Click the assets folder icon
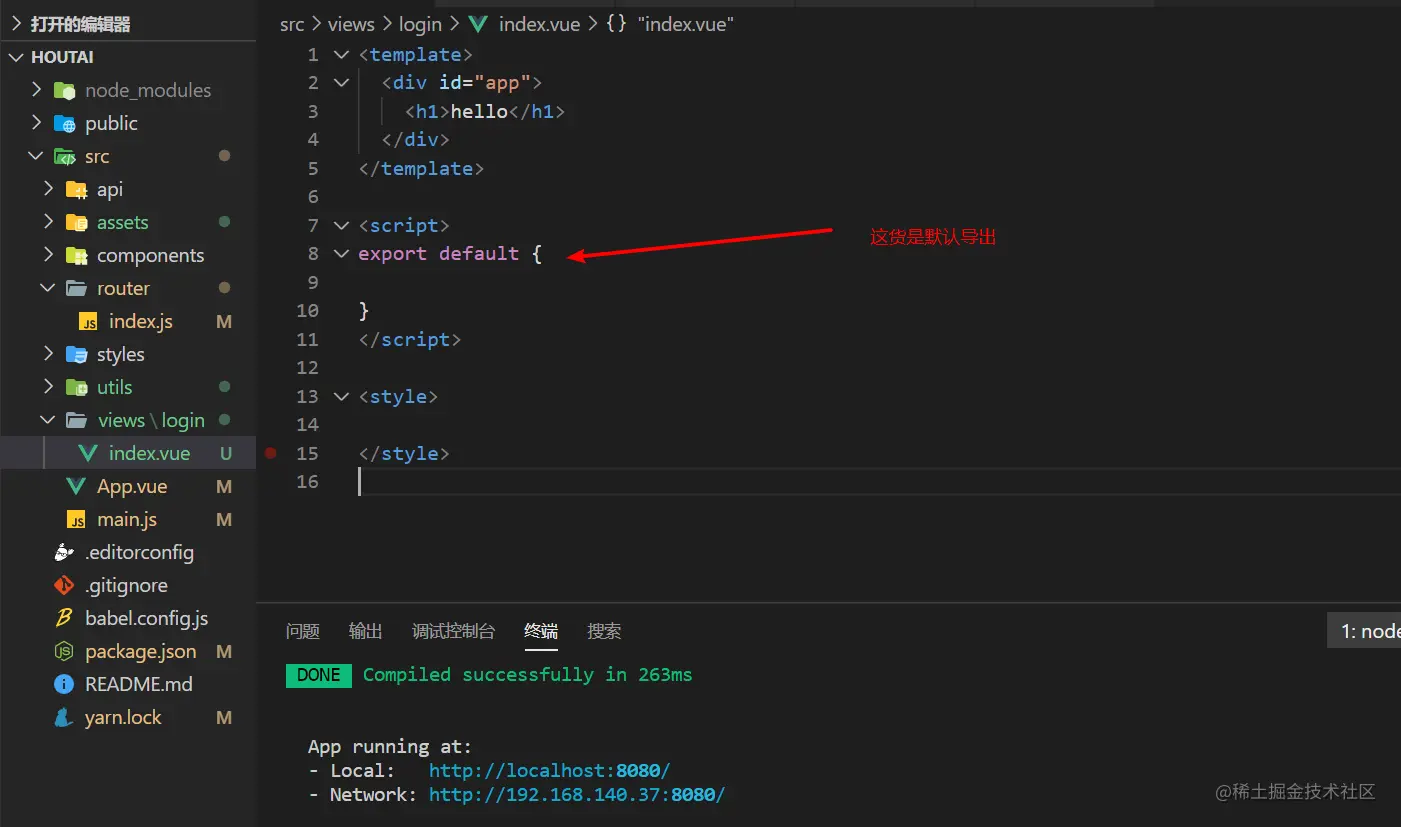The height and width of the screenshot is (827, 1401). [x=76, y=223]
